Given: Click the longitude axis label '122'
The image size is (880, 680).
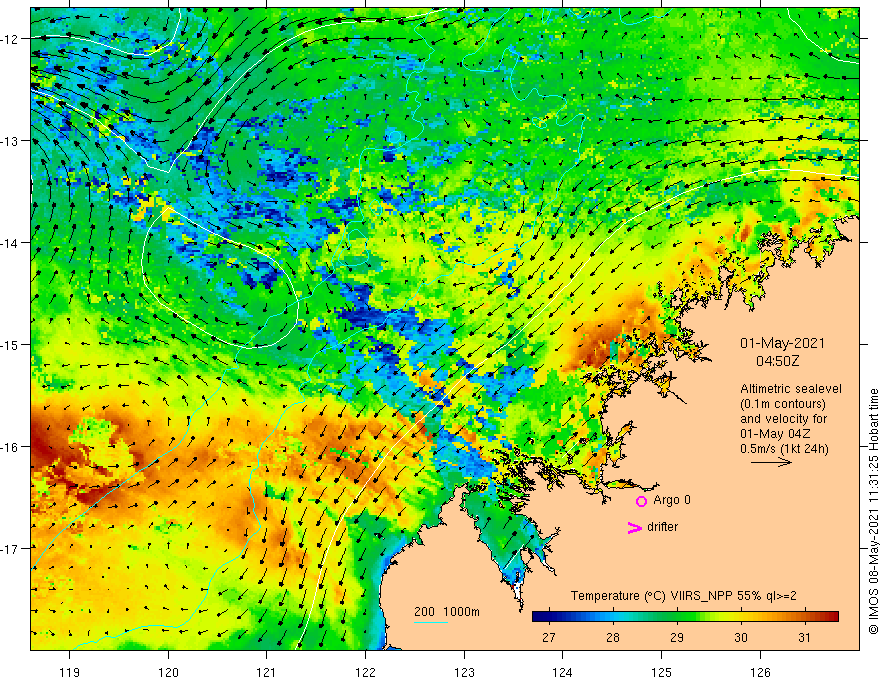Looking at the screenshot, I should click(365, 672).
